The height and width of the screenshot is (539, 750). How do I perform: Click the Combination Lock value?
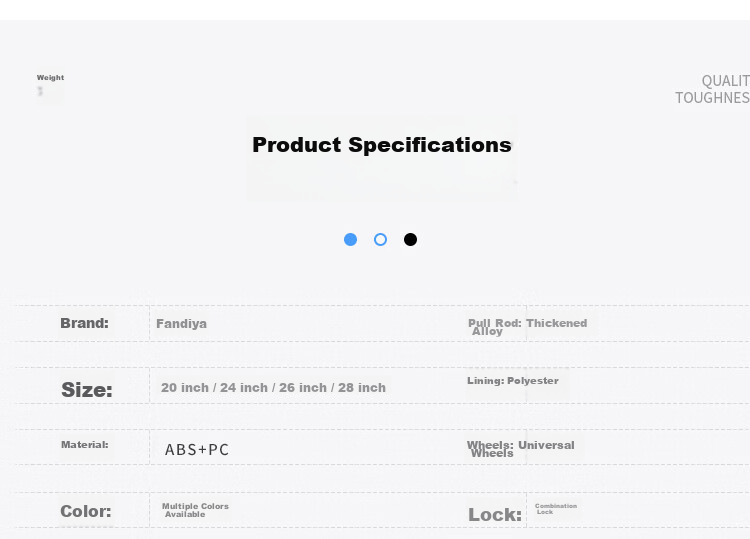tap(556, 509)
